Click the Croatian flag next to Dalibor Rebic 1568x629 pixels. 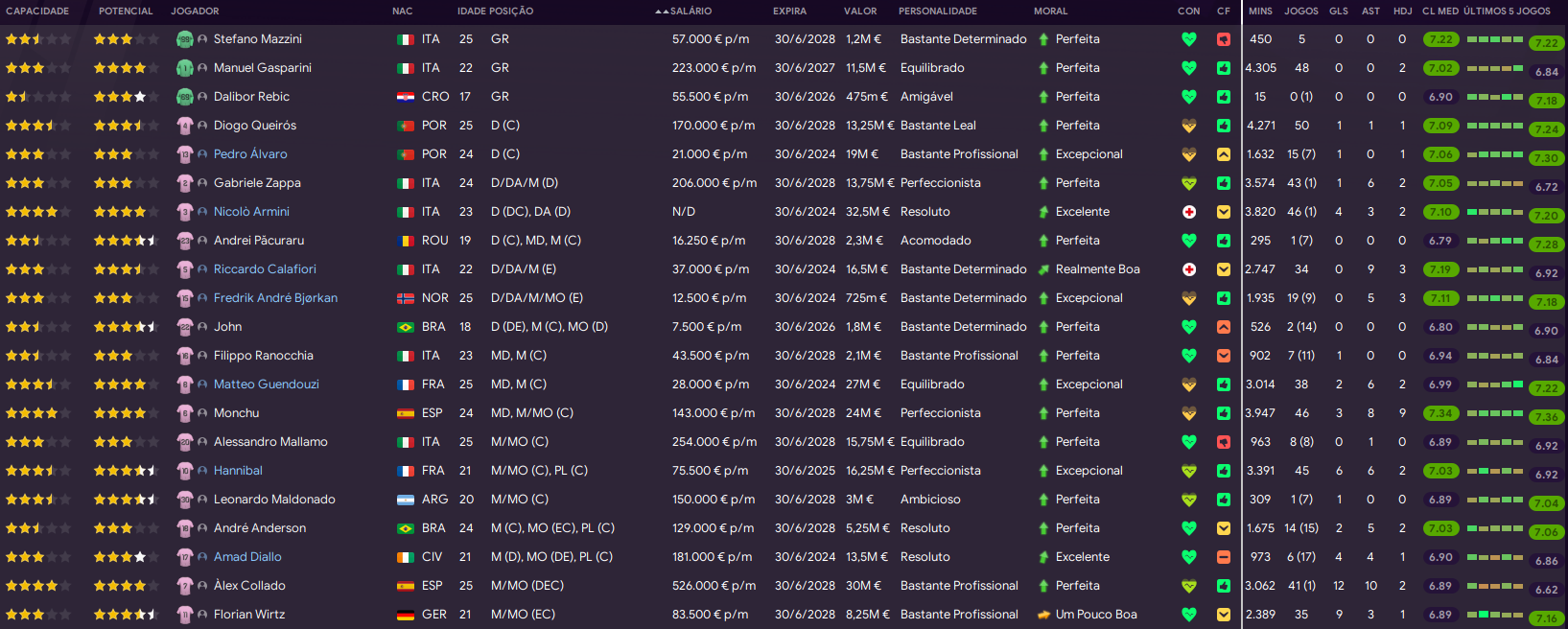[406, 97]
